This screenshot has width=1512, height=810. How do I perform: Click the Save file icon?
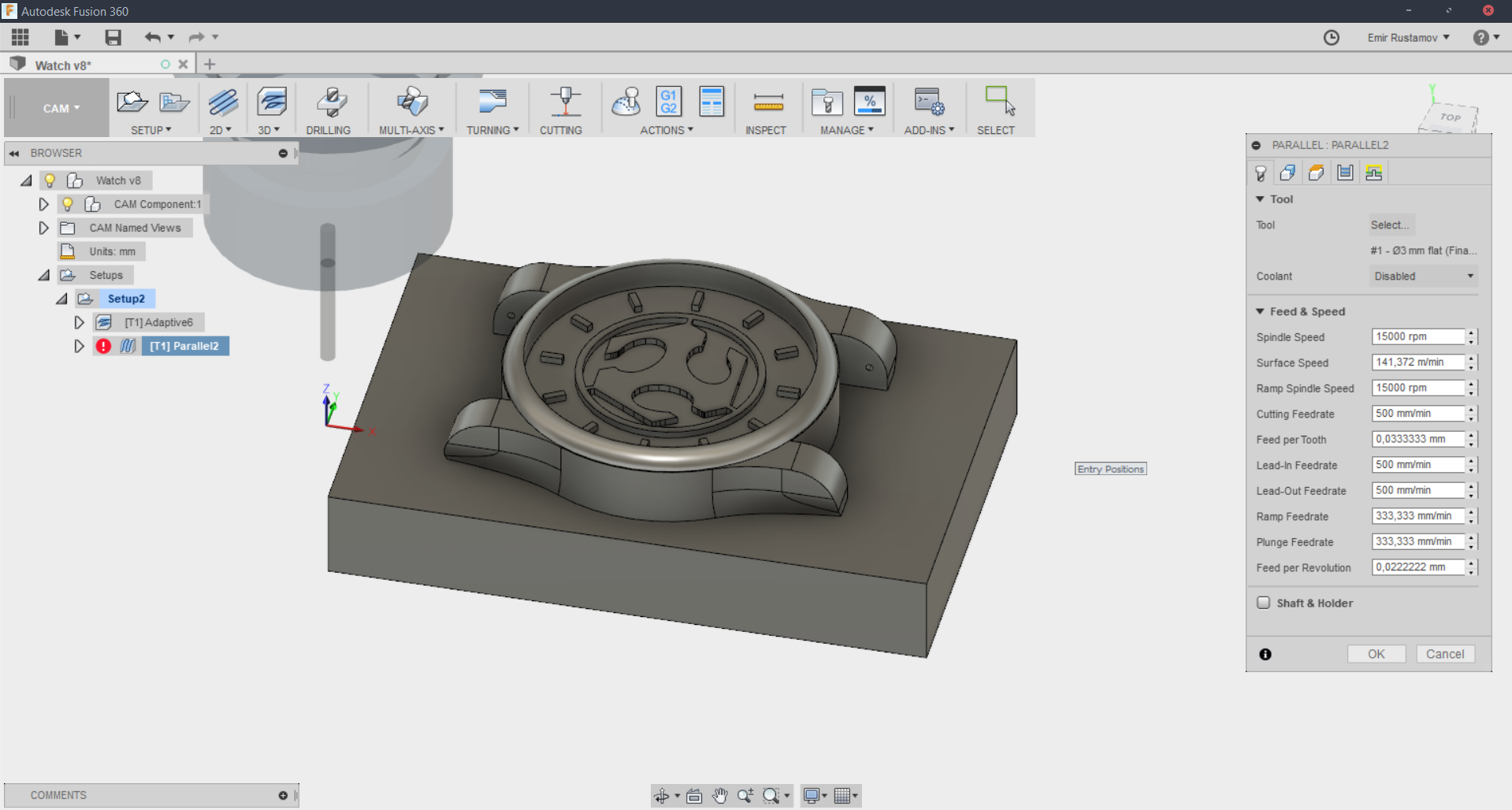113,37
